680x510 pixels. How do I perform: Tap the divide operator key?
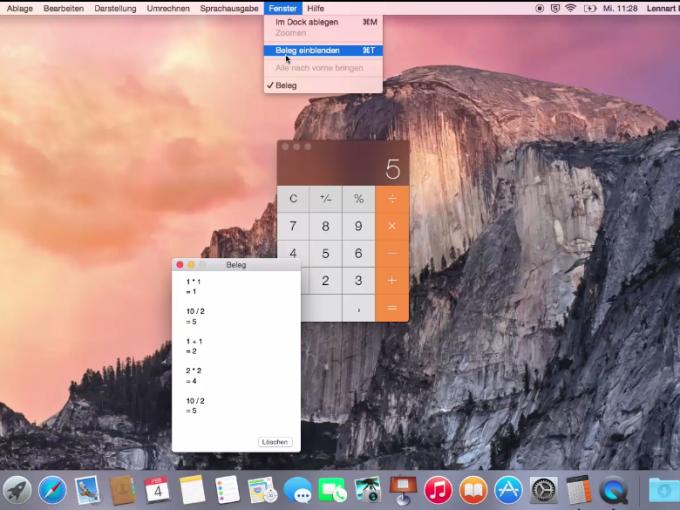click(392, 199)
